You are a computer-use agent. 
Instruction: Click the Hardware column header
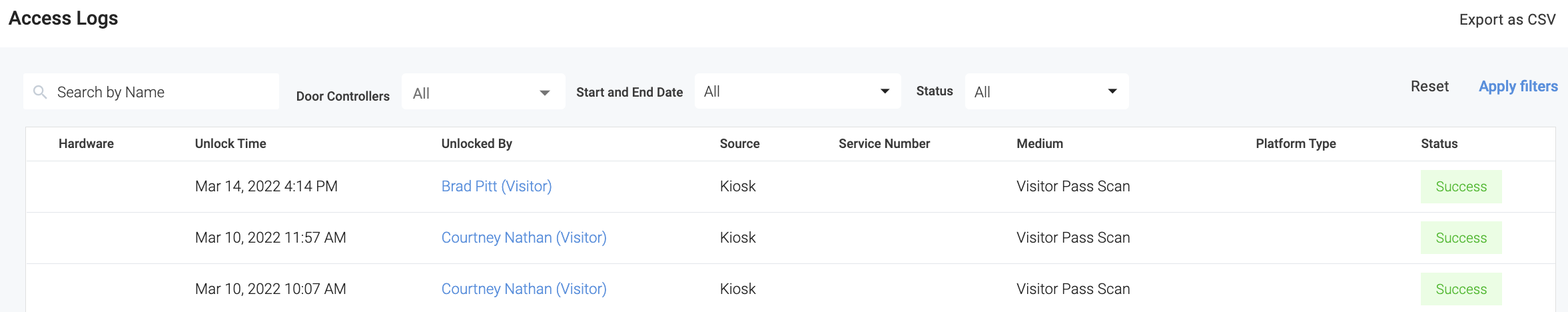tap(86, 144)
